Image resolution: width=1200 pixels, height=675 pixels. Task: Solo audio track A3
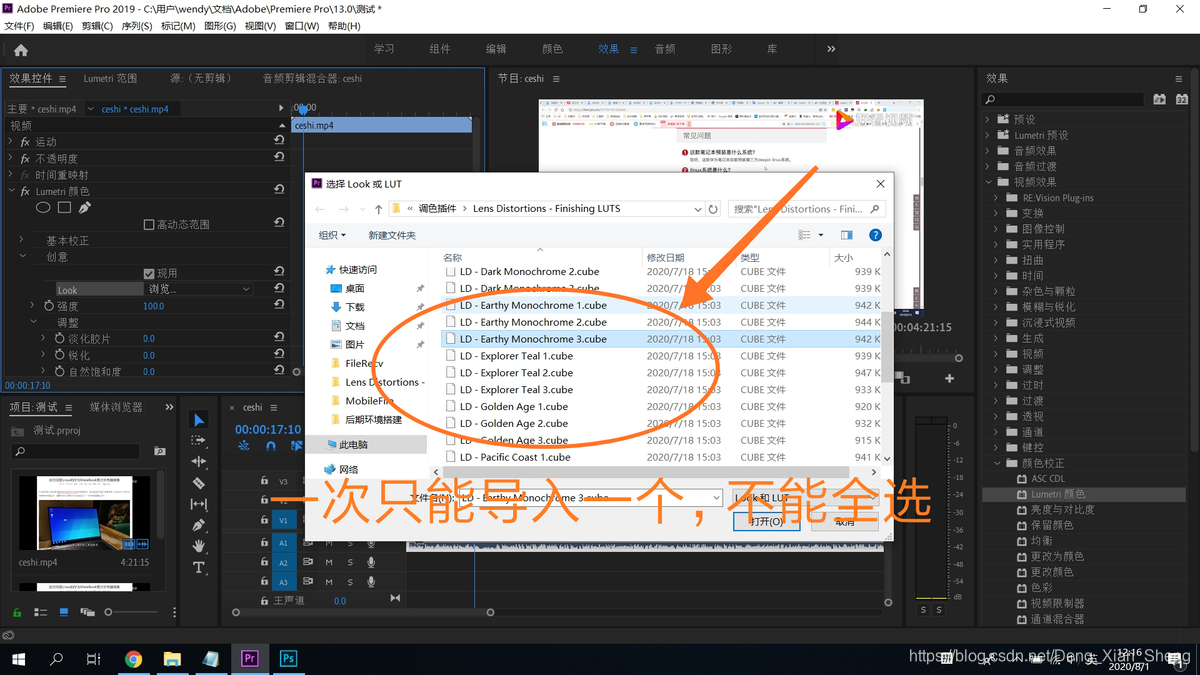tap(350, 582)
